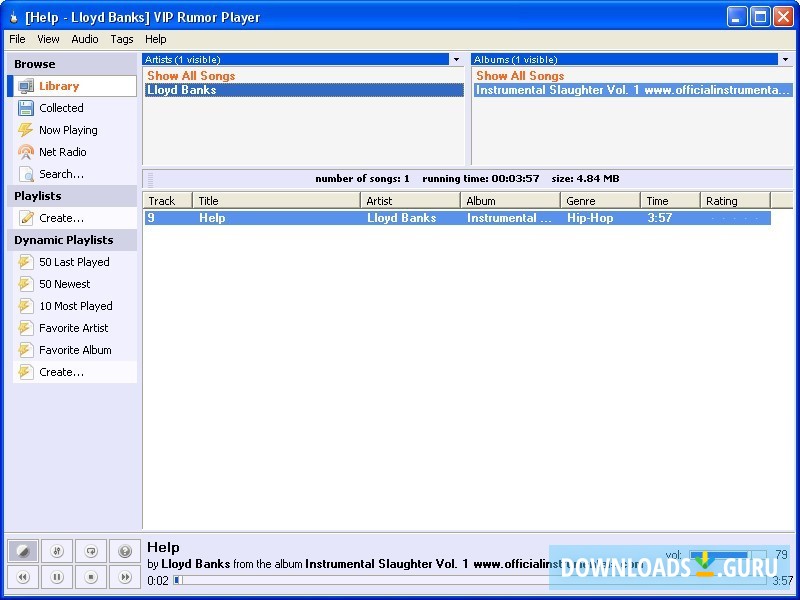Expand the Albums panel dropdown arrow

[x=785, y=59]
